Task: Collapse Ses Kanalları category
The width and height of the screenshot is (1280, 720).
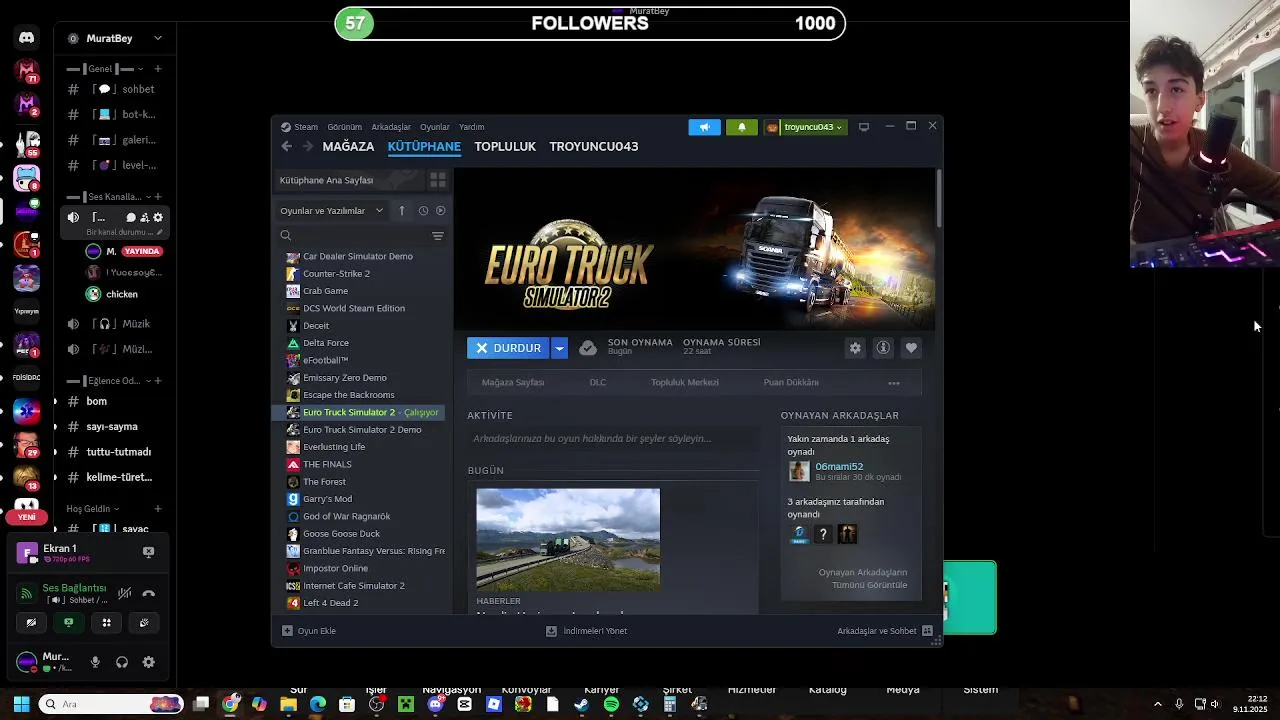Action: click(x=110, y=197)
